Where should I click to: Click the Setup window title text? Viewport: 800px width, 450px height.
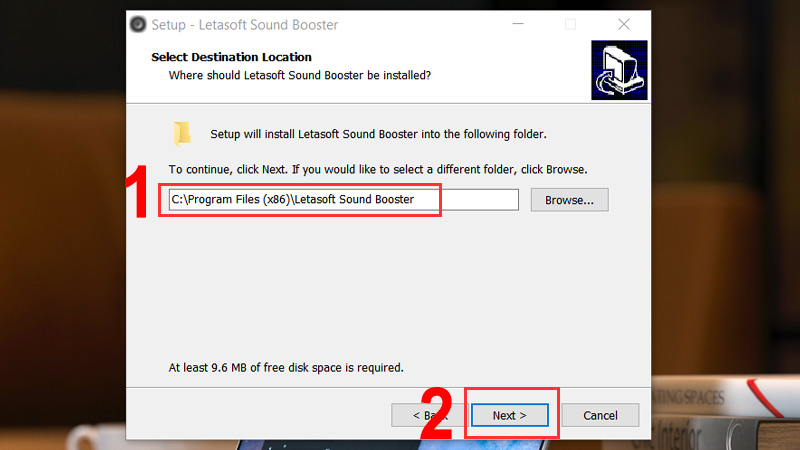244,24
